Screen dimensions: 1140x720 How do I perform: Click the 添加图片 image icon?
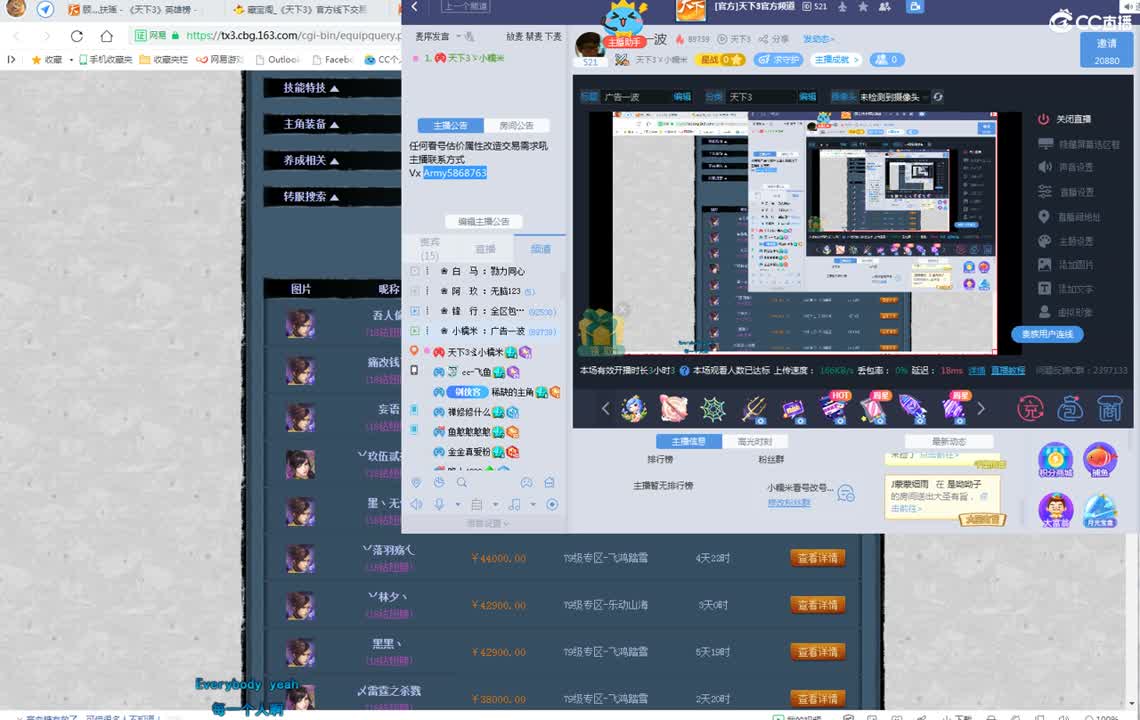1044,265
